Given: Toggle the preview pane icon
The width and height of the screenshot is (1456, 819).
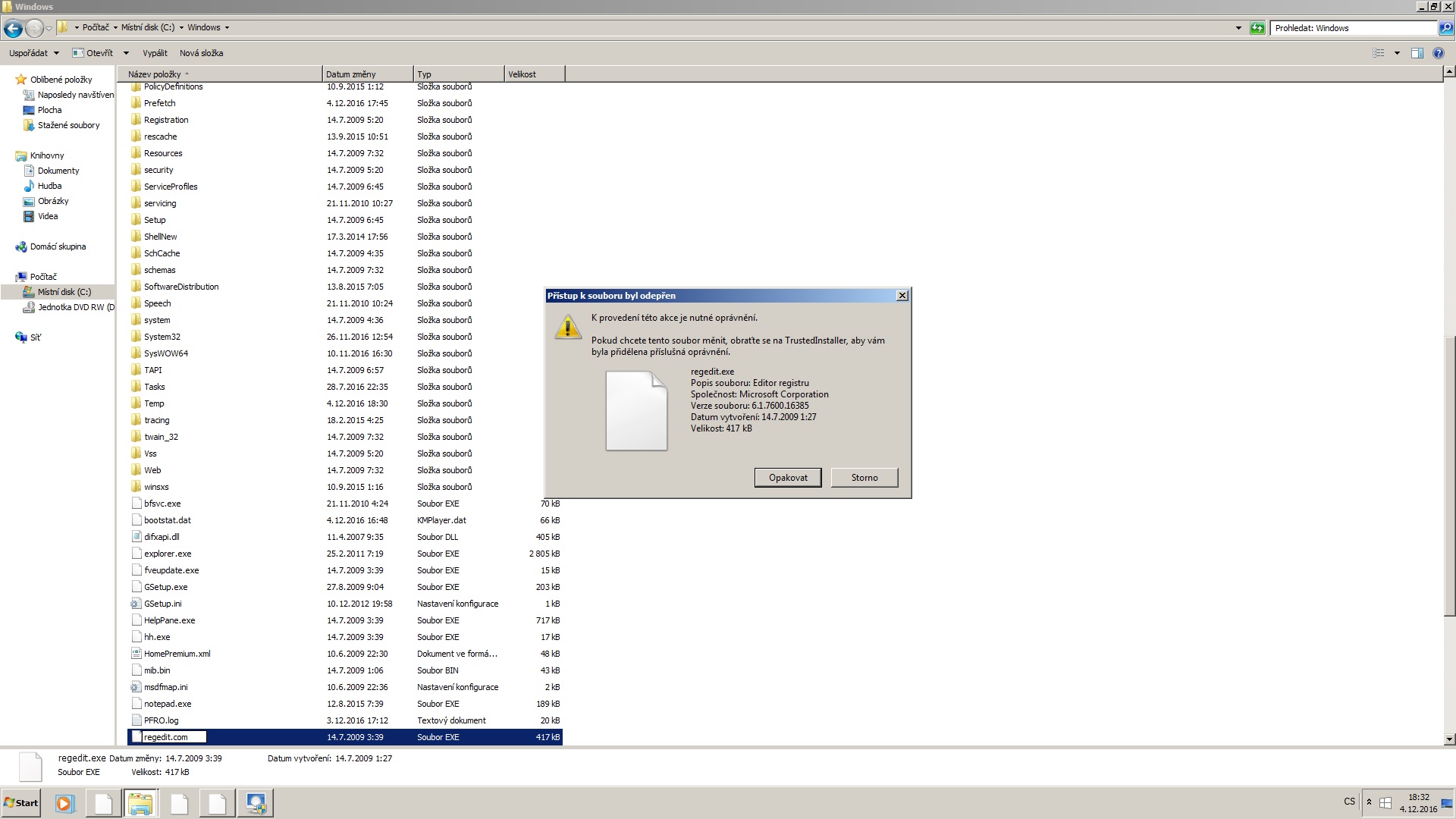Looking at the screenshot, I should pos(1417,53).
